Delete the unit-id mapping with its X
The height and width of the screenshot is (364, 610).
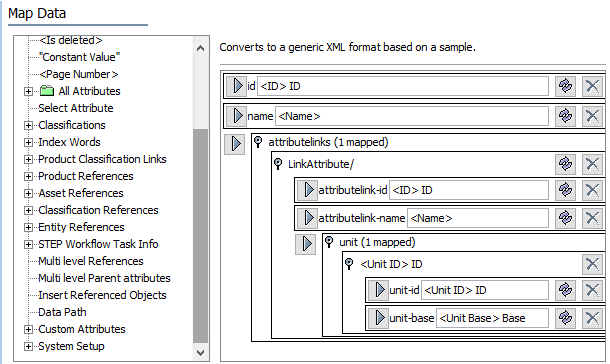click(x=592, y=290)
